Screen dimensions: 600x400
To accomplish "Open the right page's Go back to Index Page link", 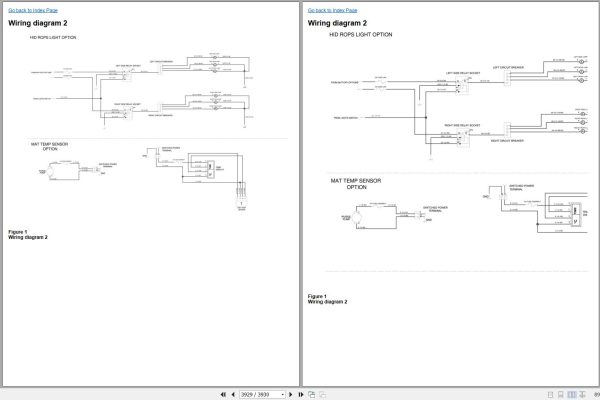I will click(x=333, y=10).
